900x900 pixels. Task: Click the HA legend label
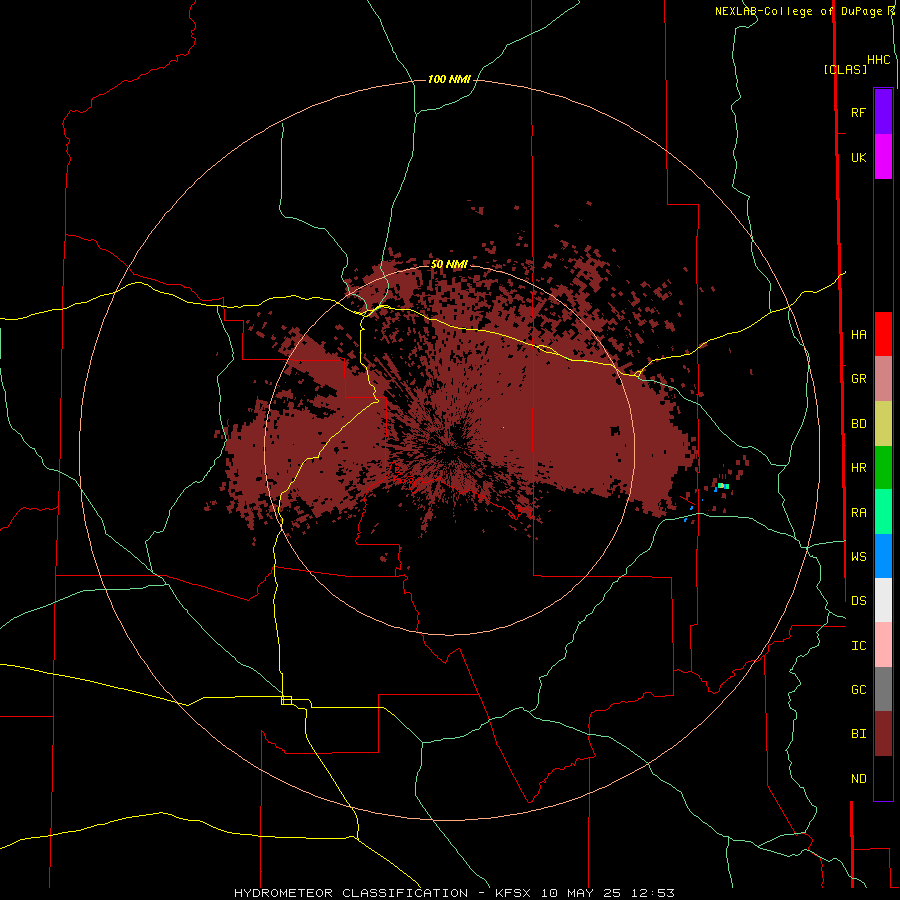pos(858,334)
